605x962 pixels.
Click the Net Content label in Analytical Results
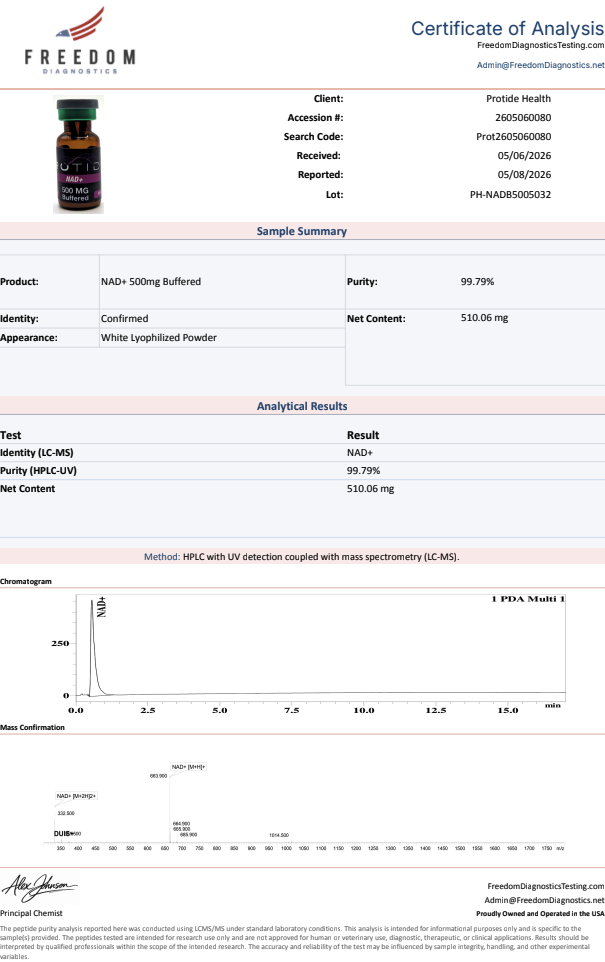coord(28,489)
